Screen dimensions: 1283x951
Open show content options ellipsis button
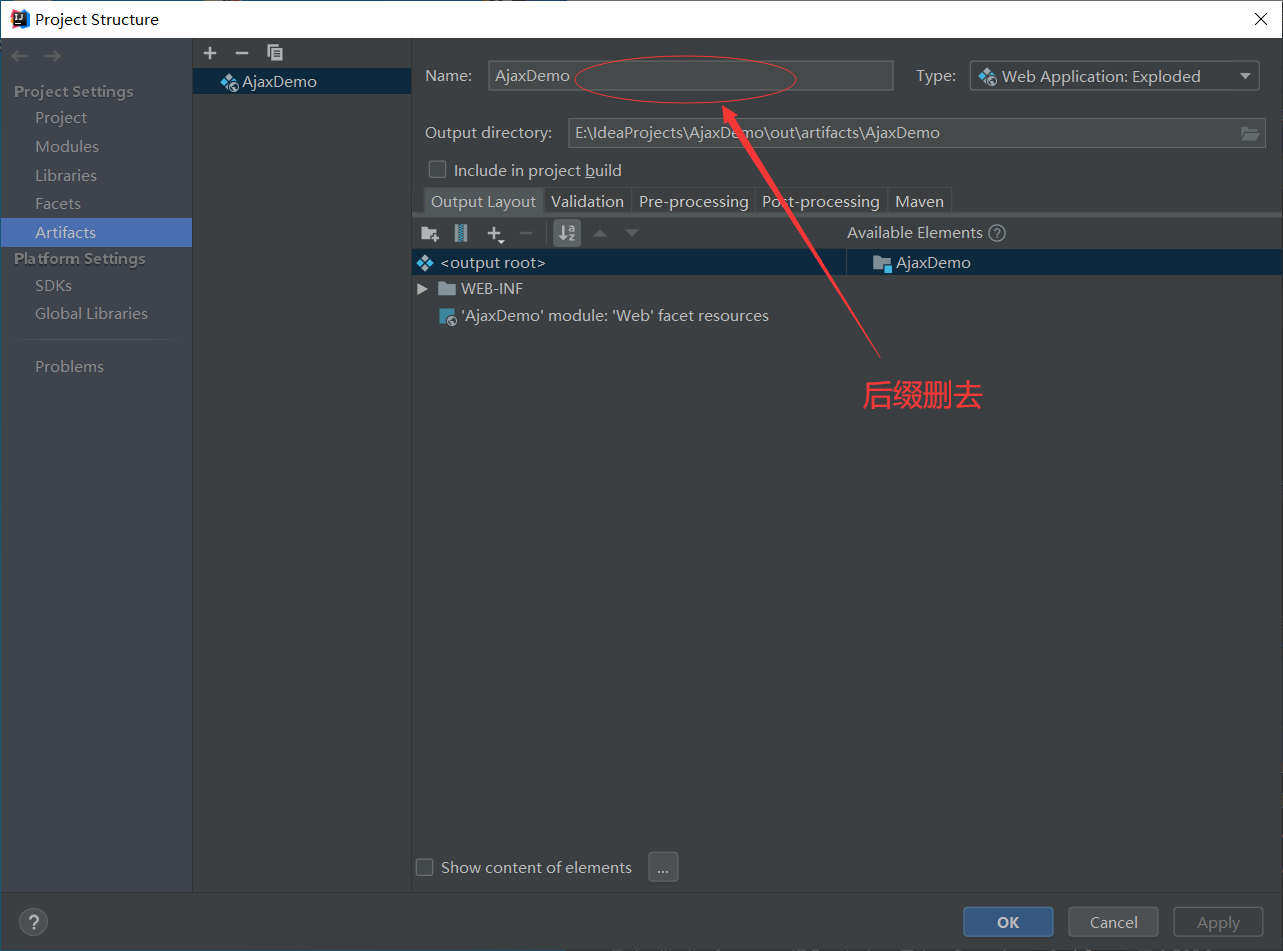(x=663, y=867)
